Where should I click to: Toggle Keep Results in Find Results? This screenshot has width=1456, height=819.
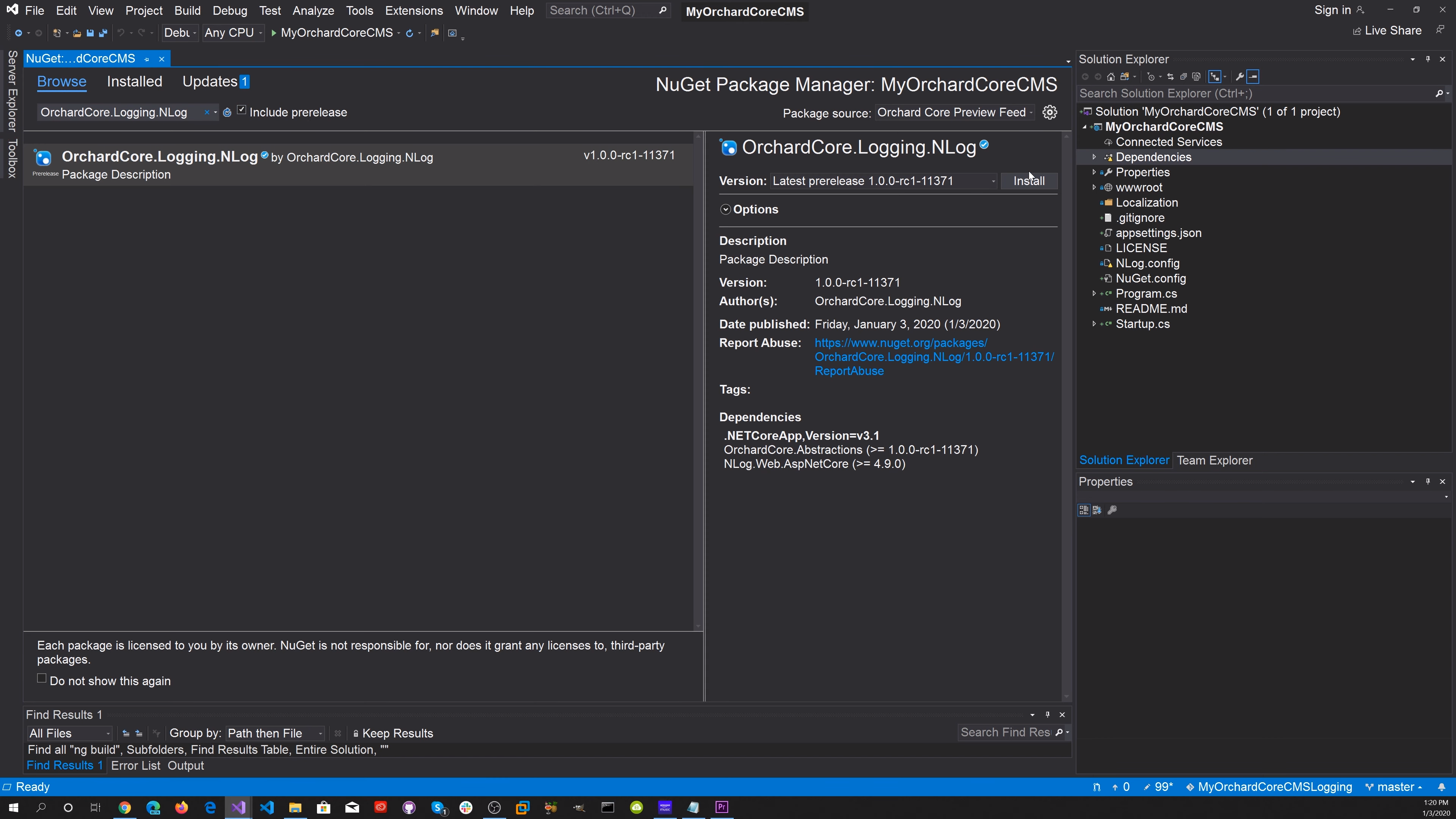coord(393,733)
